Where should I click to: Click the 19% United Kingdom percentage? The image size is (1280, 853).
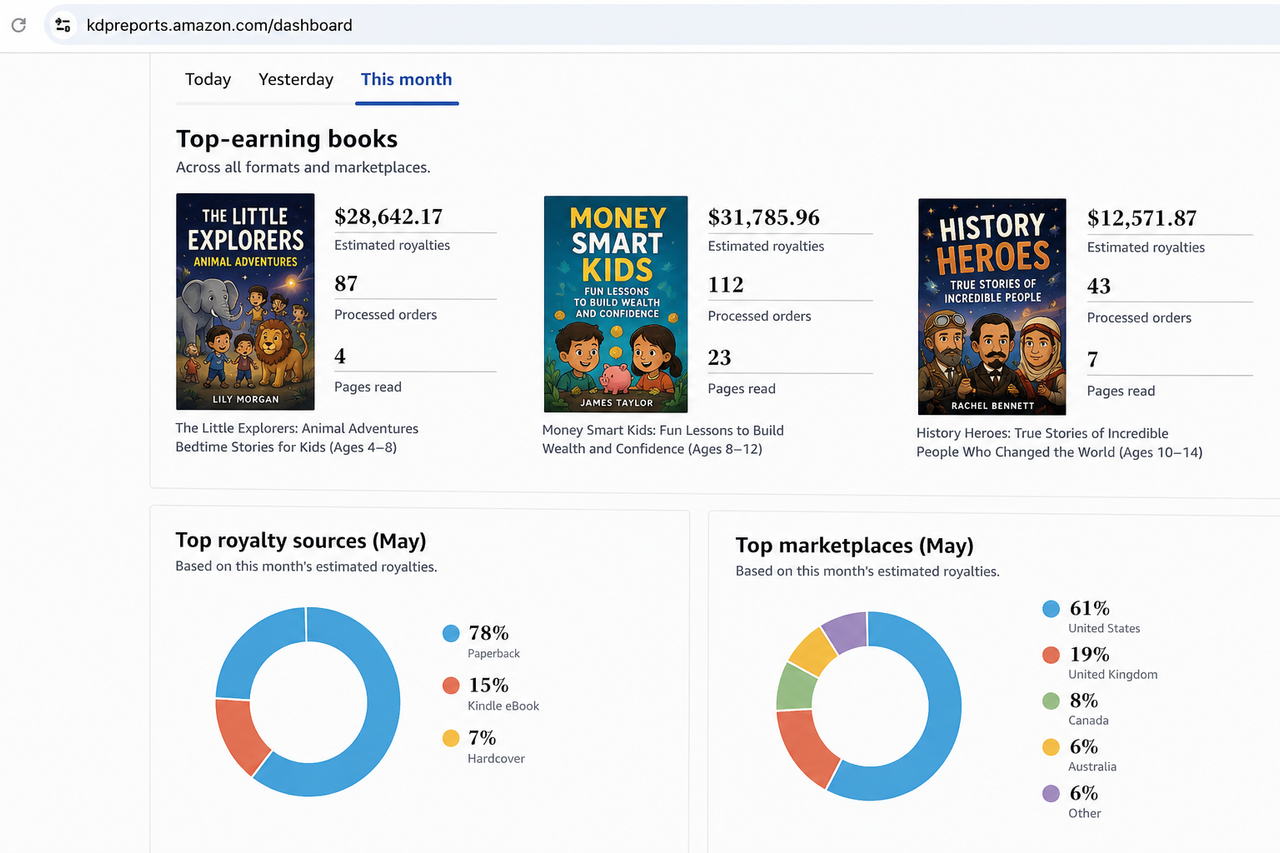1089,654
